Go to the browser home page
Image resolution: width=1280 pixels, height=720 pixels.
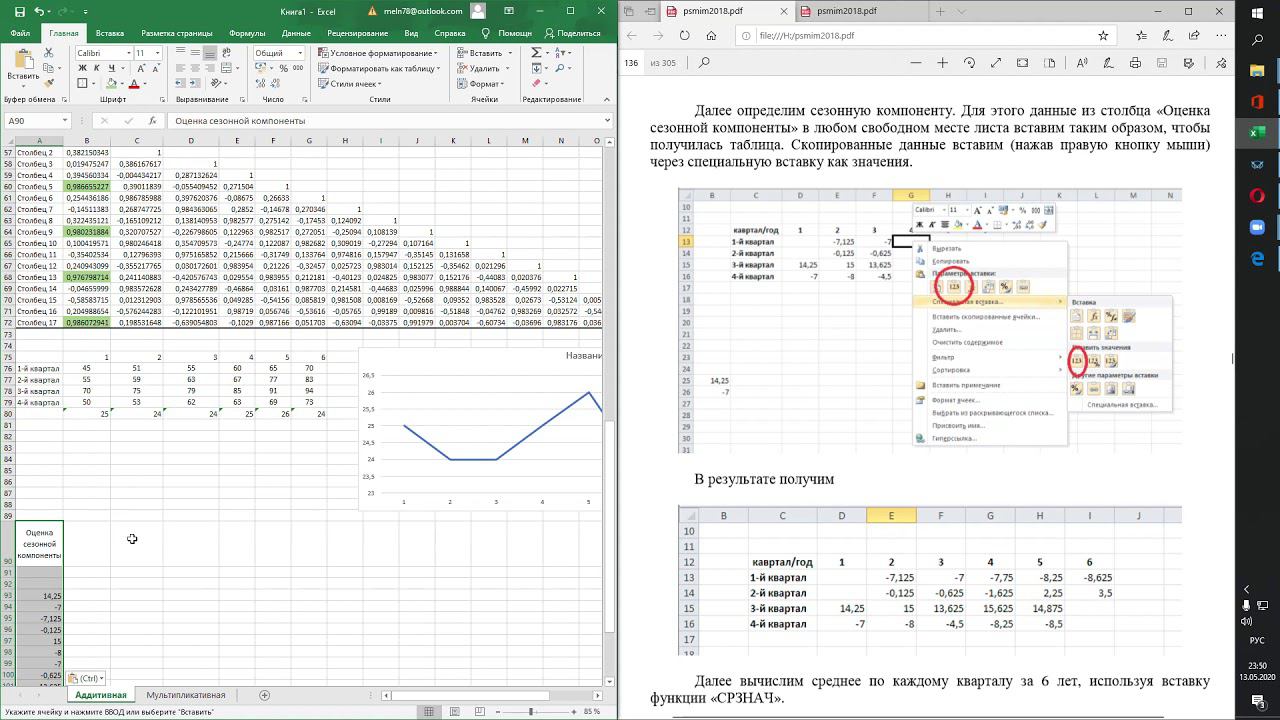click(711, 35)
